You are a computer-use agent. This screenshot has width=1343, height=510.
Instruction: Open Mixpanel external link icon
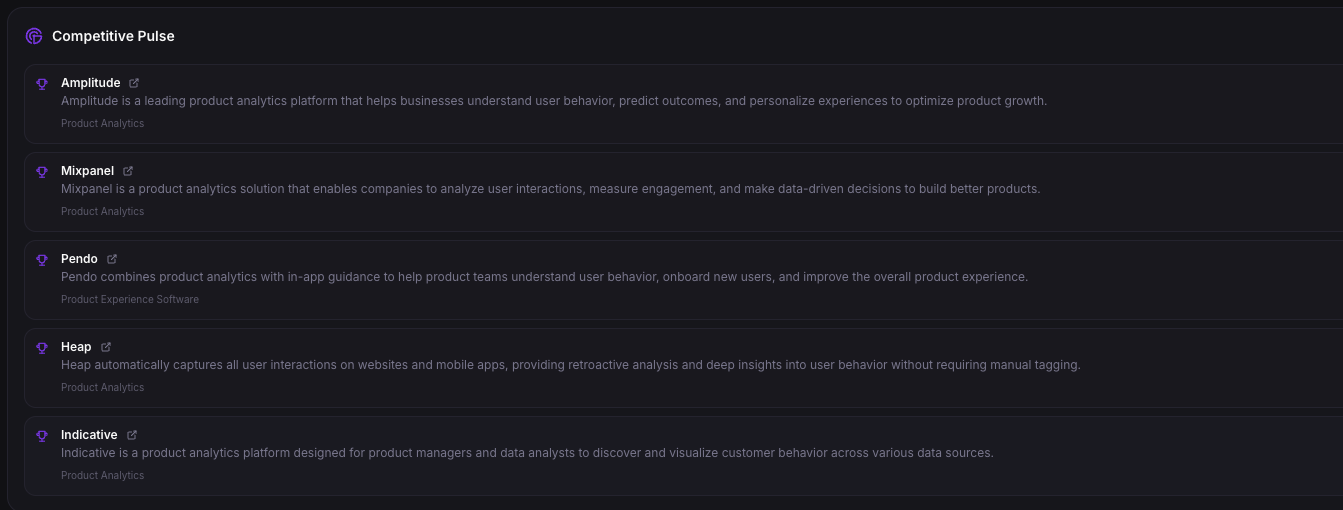(x=128, y=171)
